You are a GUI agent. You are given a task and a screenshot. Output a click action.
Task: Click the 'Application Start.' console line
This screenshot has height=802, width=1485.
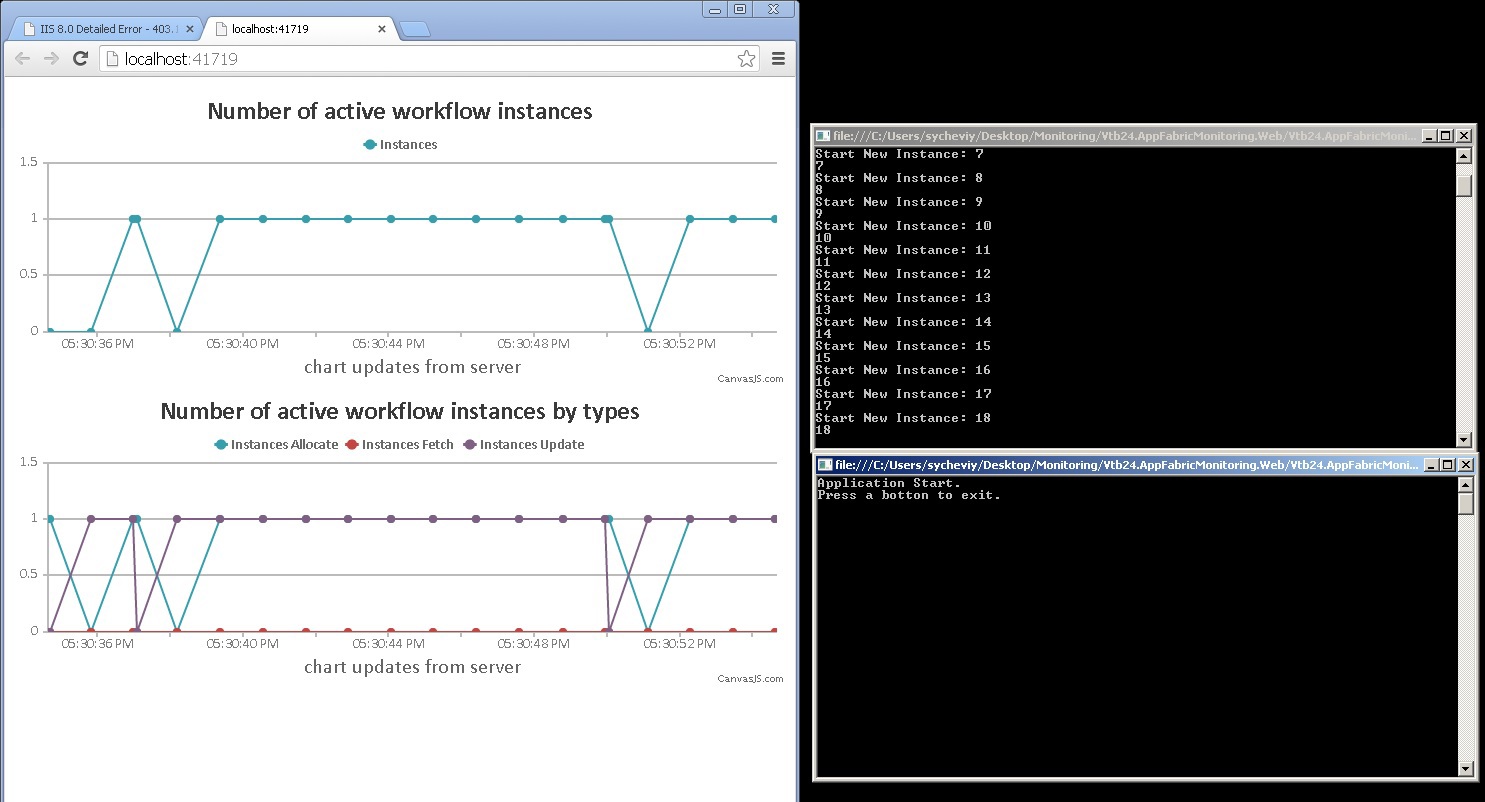coord(889,483)
